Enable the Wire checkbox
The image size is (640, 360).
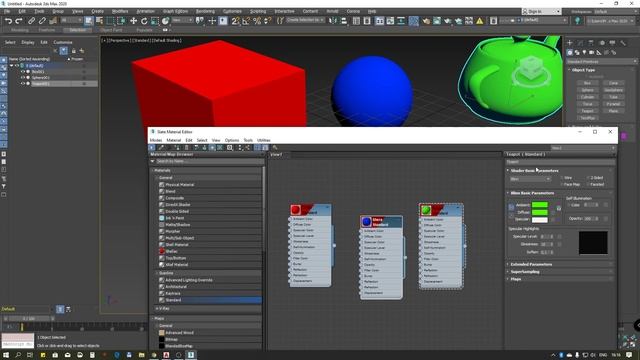[562, 178]
